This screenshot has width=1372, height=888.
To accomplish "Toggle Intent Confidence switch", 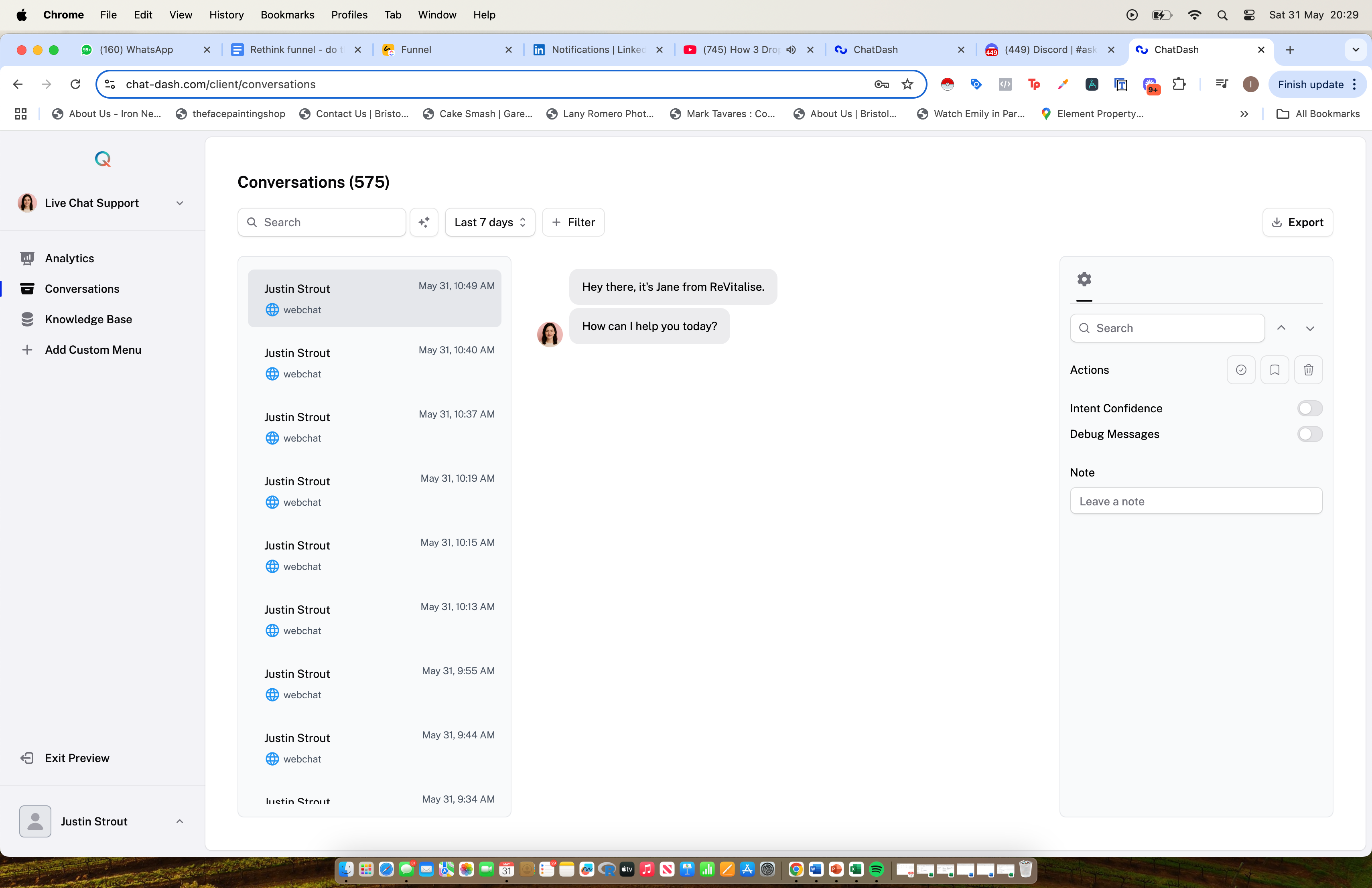I will [x=1309, y=409].
